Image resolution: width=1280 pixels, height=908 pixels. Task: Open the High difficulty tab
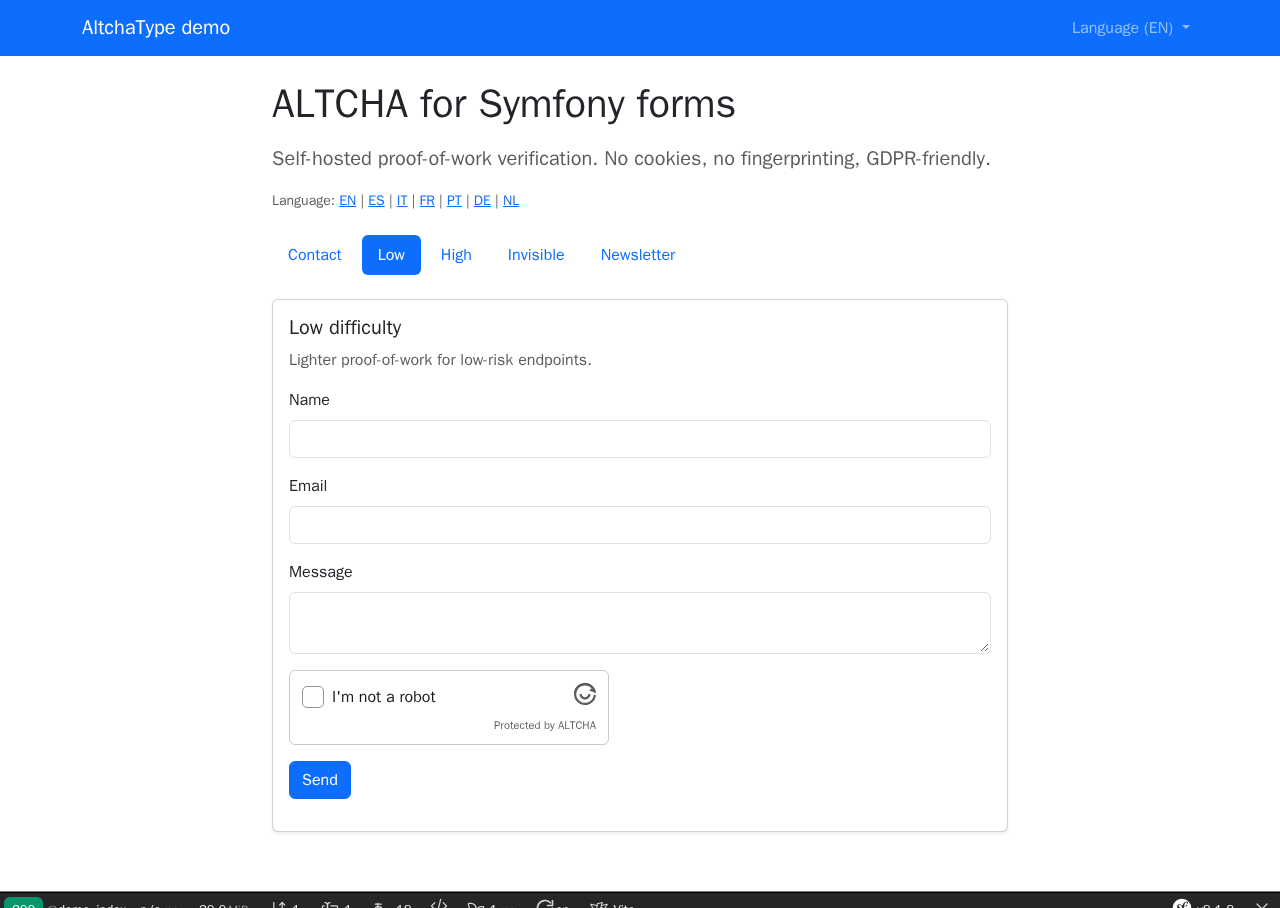456,255
